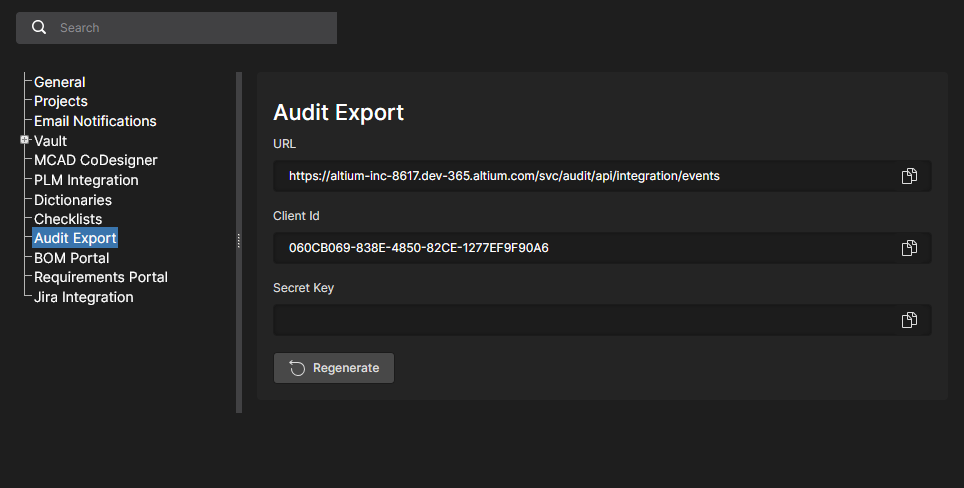Select Projects in the settings tree

61,101
